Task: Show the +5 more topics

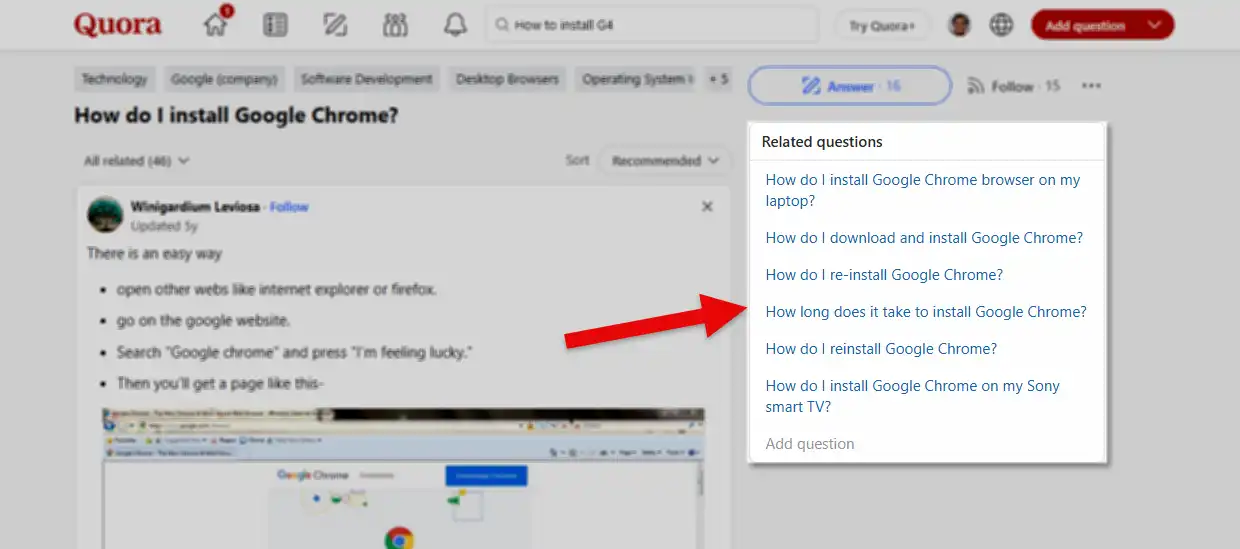Action: [x=718, y=79]
